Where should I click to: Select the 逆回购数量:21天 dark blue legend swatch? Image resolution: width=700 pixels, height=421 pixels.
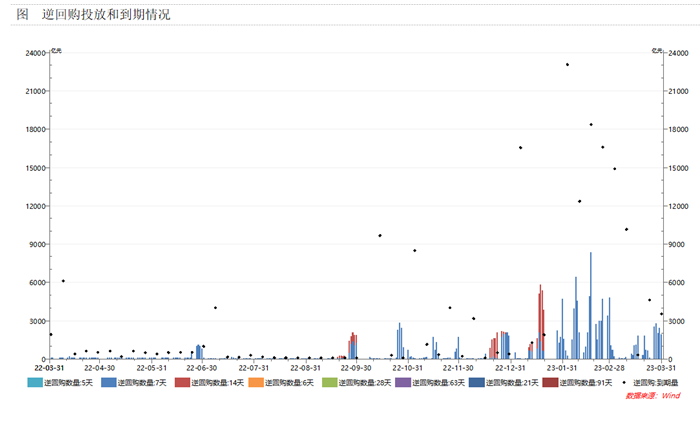pyautogui.click(x=477, y=383)
